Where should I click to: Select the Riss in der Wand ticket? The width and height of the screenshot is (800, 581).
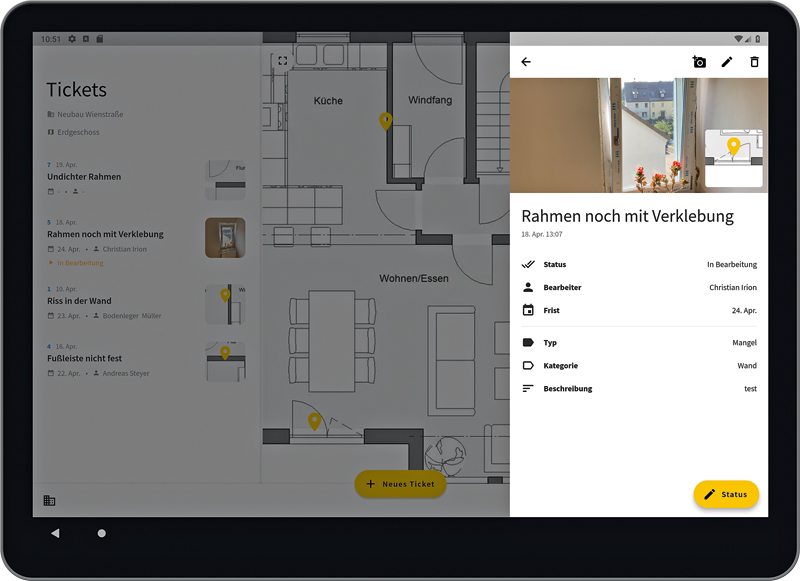tap(79, 301)
